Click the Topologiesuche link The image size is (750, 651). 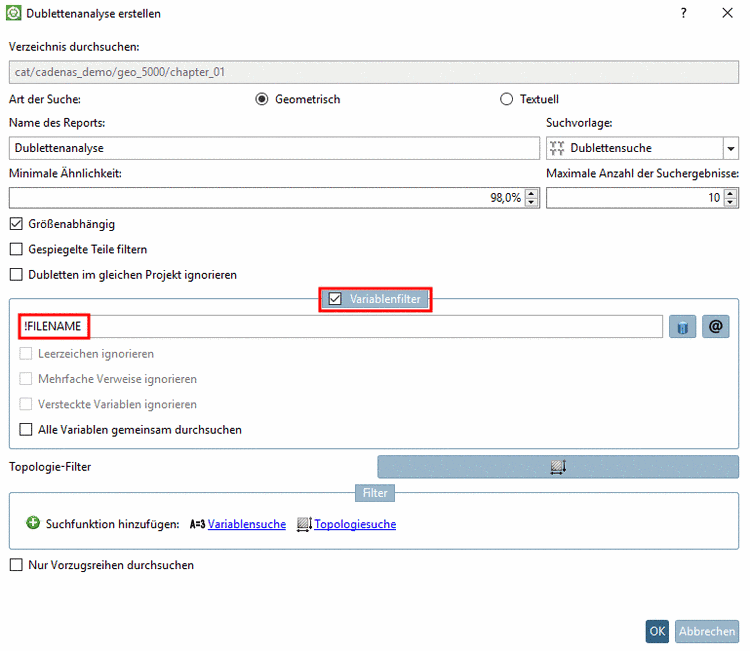(x=355, y=524)
